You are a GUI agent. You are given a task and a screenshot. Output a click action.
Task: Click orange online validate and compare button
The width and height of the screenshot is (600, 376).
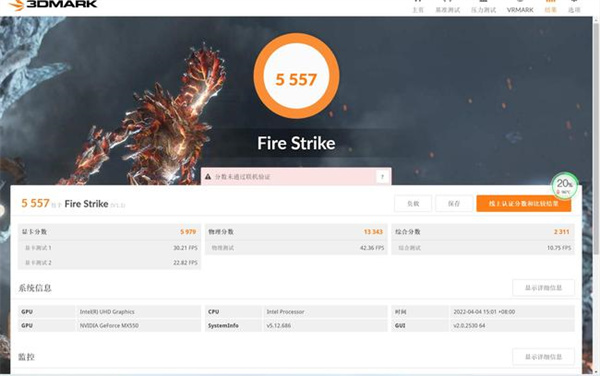click(x=523, y=203)
